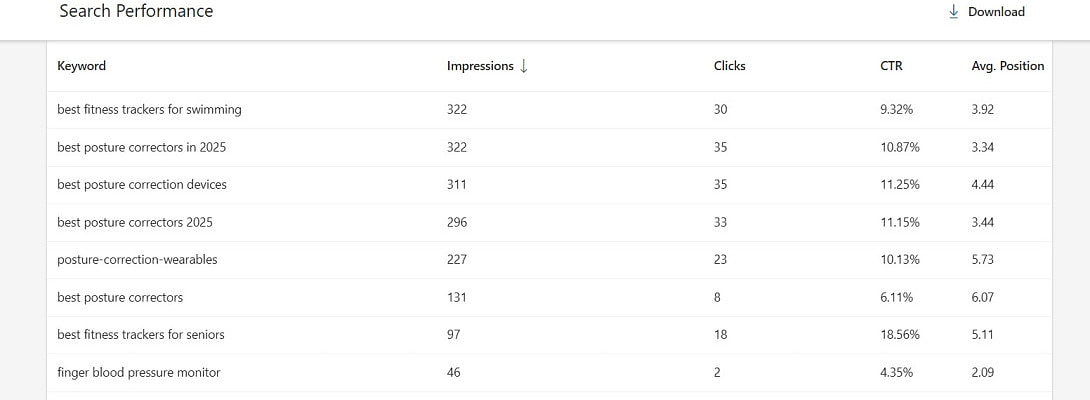The image size is (1090, 400).
Task: Select the 'posture-correction-wearables' keyword
Action: [x=137, y=260]
